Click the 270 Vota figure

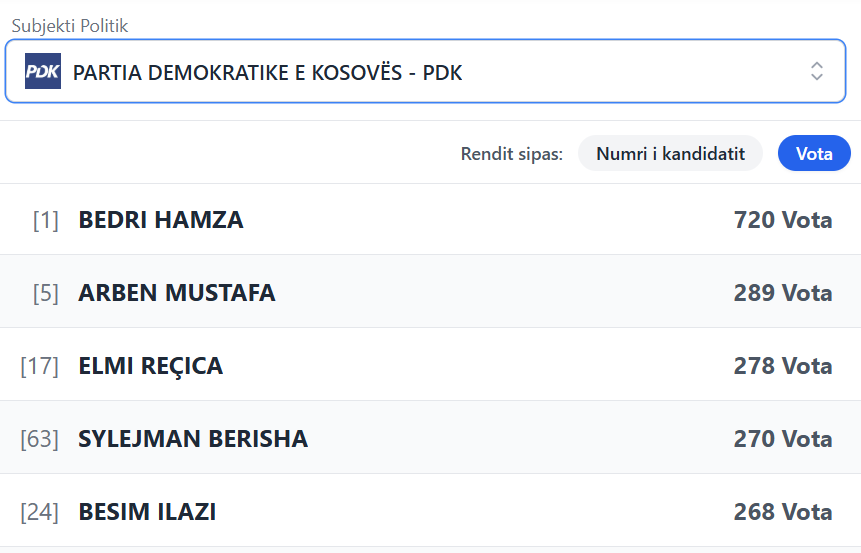point(782,439)
